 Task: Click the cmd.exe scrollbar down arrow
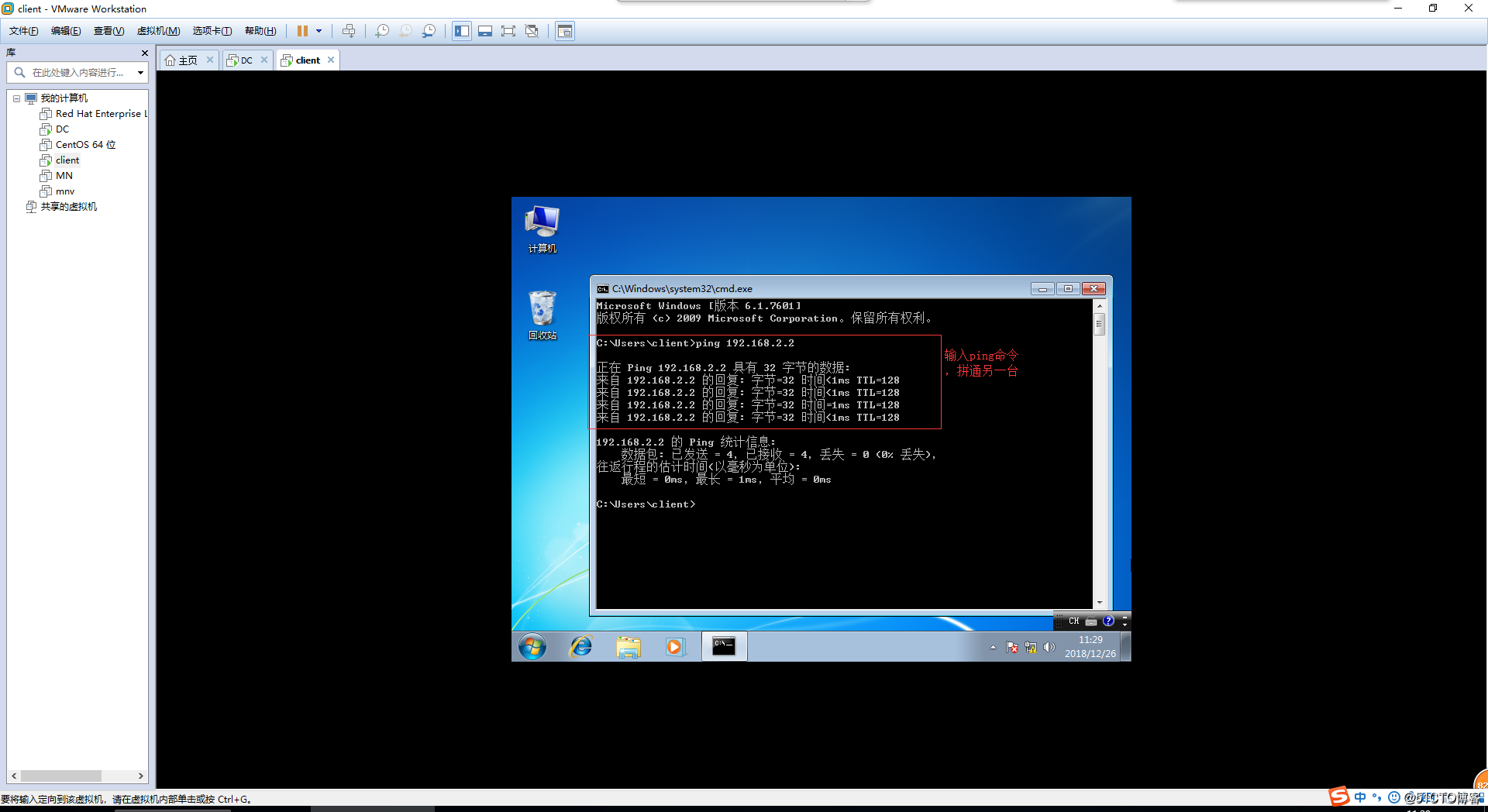[1099, 602]
